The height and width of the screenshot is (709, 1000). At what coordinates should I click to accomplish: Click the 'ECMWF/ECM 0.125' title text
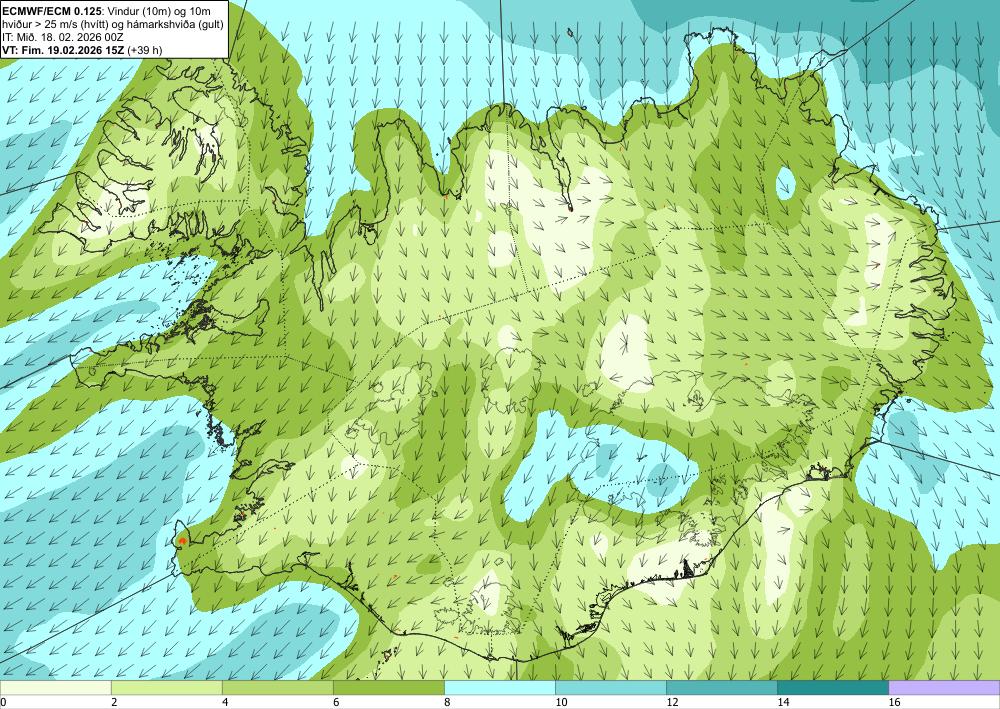[52, 10]
